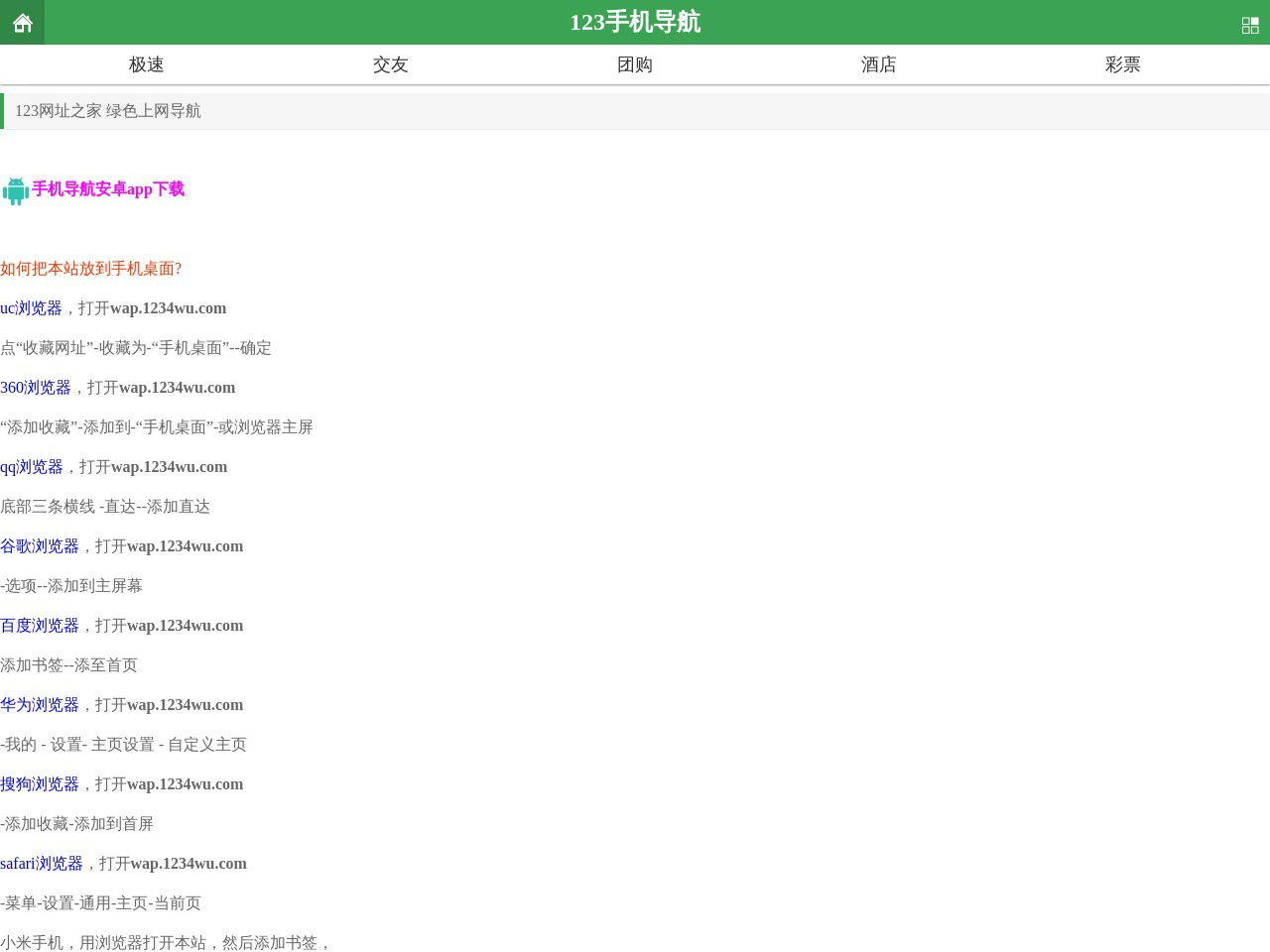The height and width of the screenshot is (952, 1270).
Task: Click the text -我的 - 设置- 主页设置 - 自定义主页
Action: tap(123, 745)
